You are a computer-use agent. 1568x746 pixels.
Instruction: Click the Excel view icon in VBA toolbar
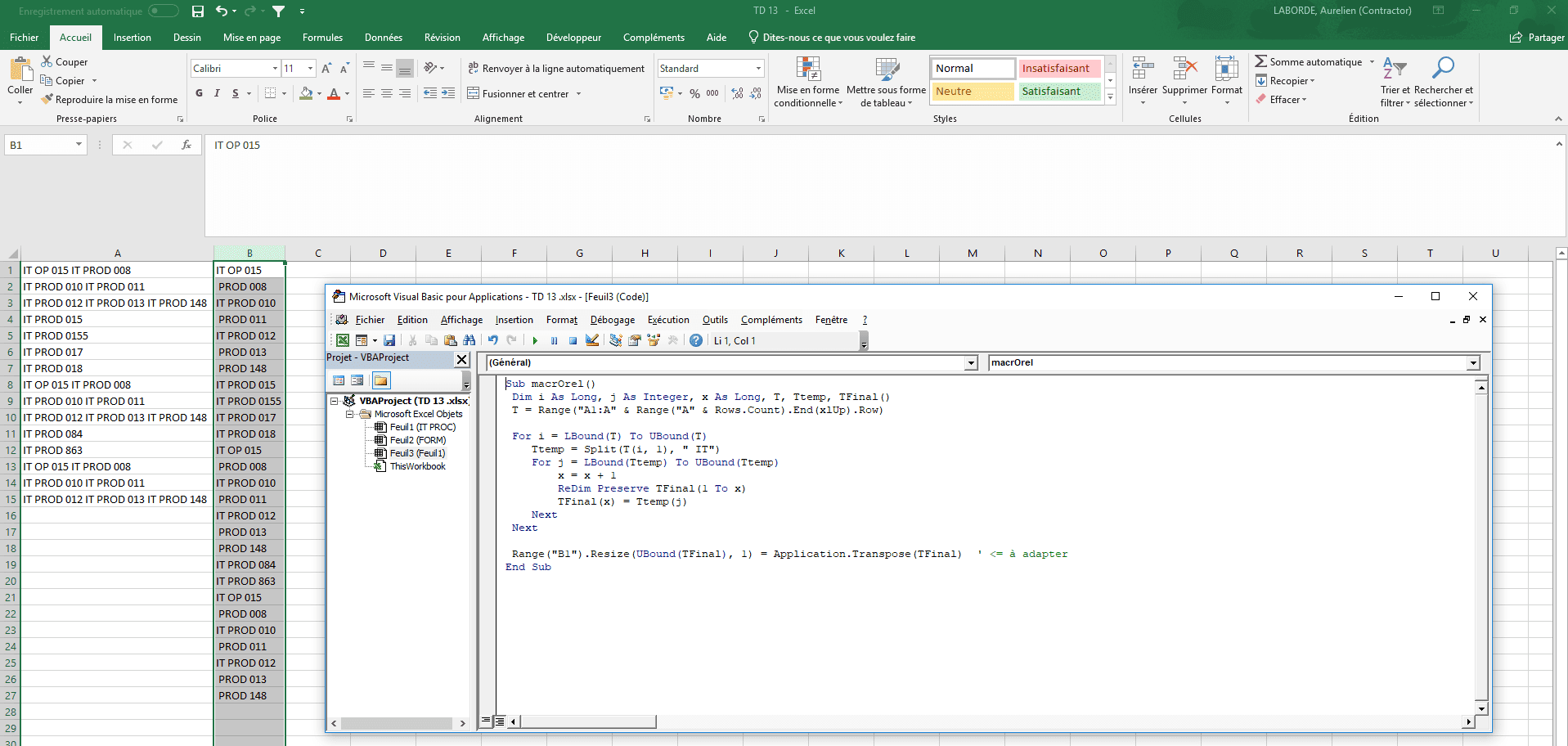click(343, 341)
